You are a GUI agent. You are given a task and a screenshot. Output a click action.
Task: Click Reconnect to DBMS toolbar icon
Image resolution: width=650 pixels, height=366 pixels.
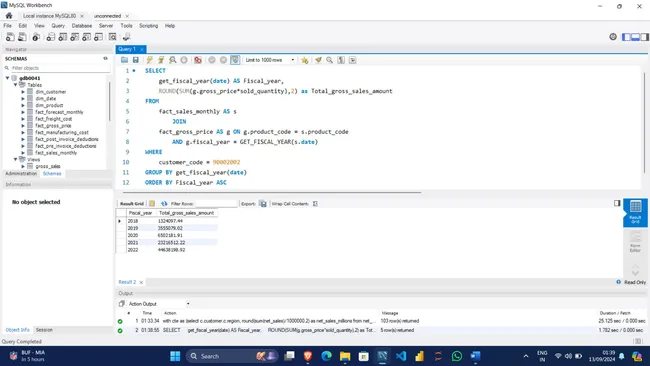[126, 37]
